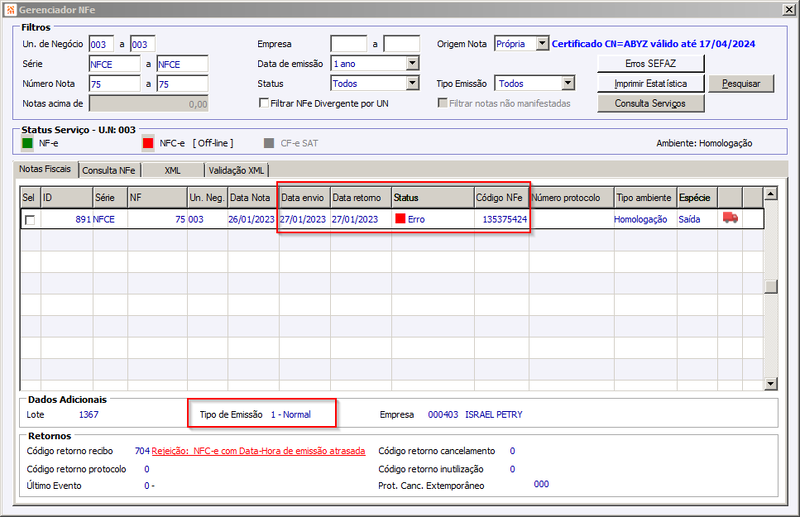Click the Série column header

110,198
